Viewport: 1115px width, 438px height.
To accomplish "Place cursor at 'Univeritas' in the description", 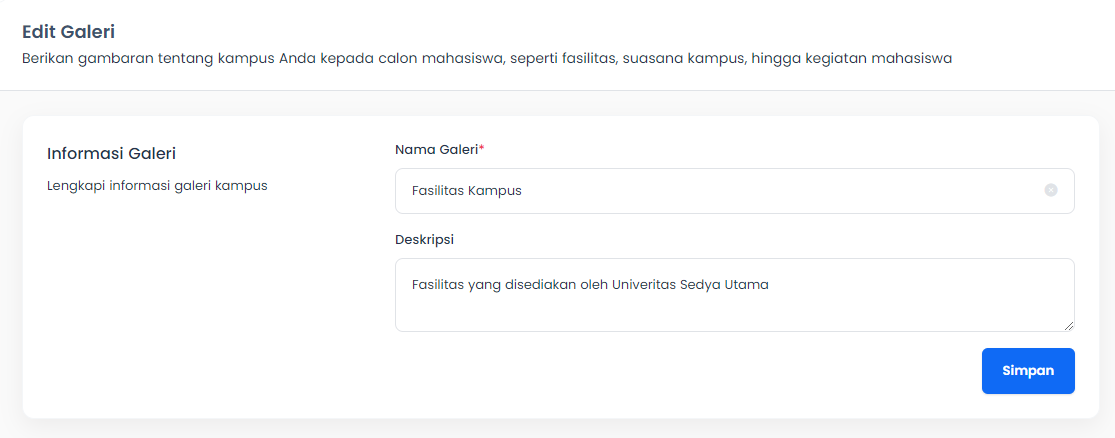I will coord(644,285).
